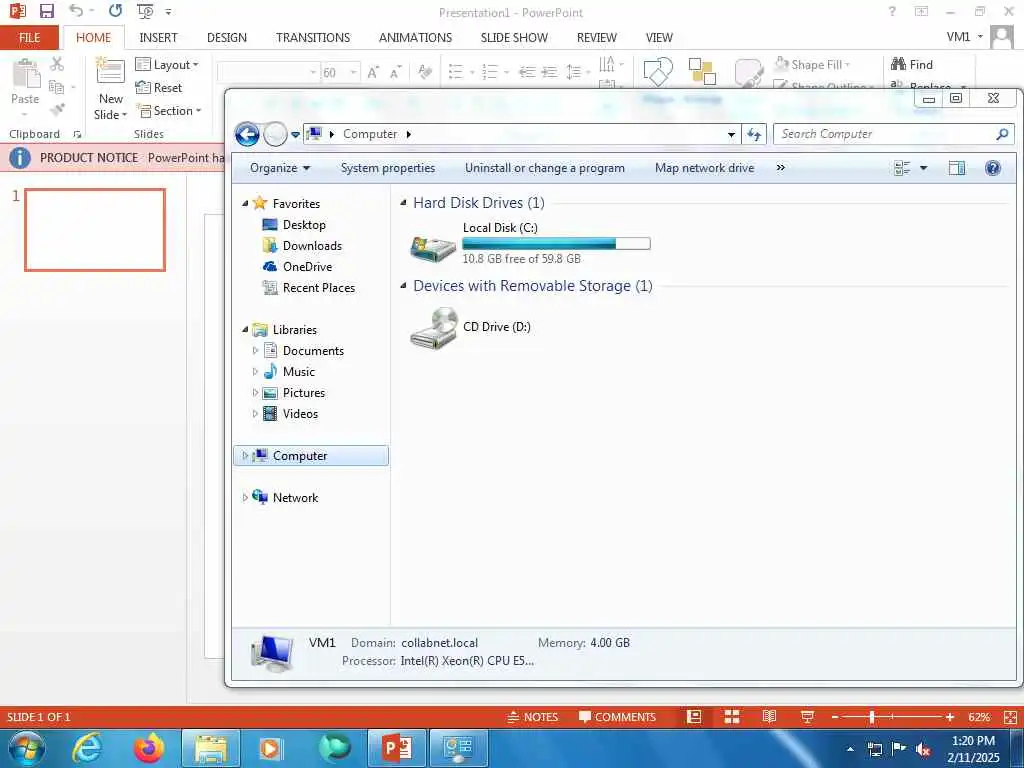Image resolution: width=1024 pixels, height=768 pixels.
Task: Show the preview pane icon in Explorer
Action: (957, 168)
